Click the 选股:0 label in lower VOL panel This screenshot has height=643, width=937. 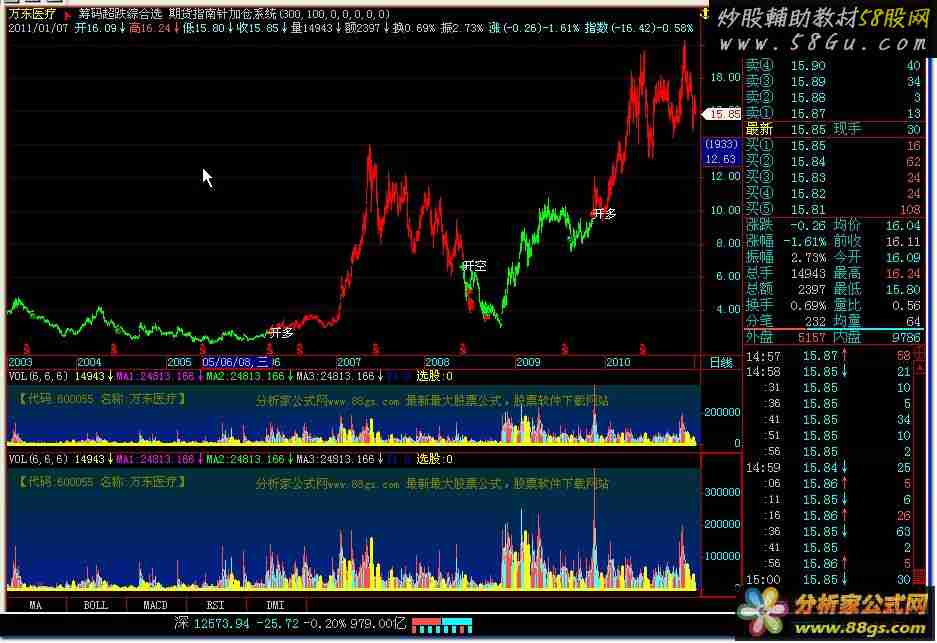point(434,459)
